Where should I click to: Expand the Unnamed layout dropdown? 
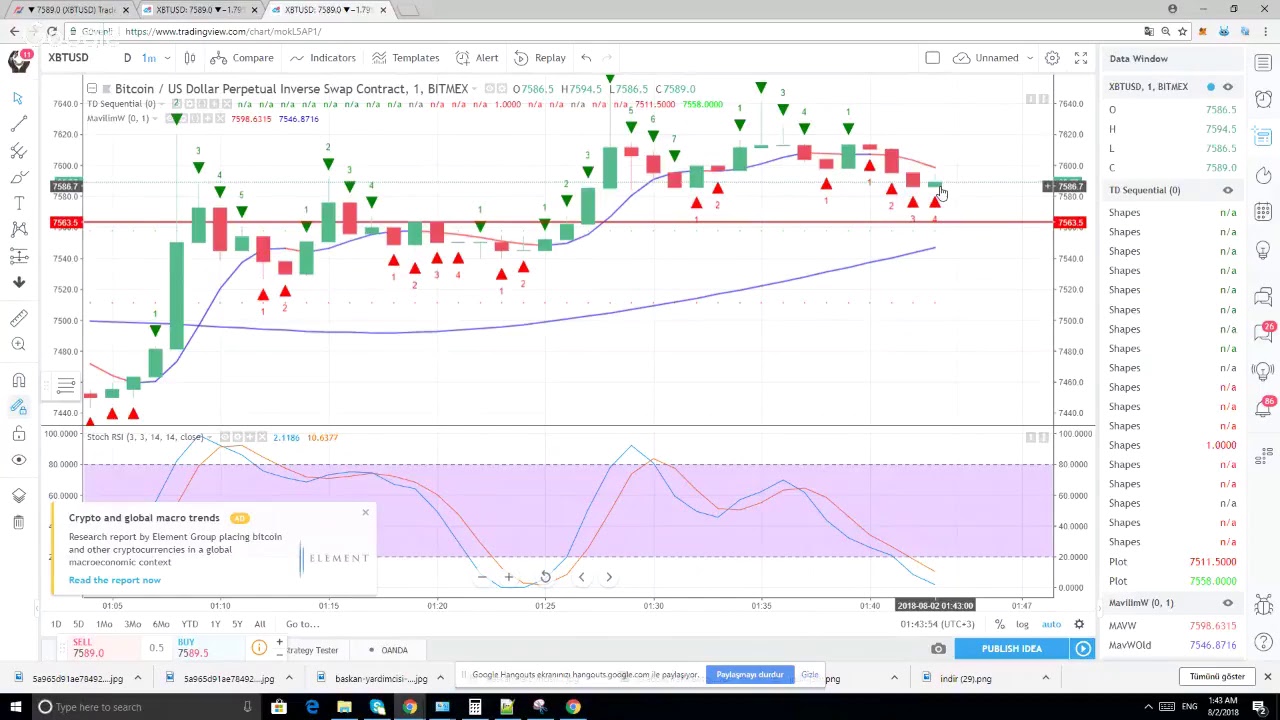pos(1030,58)
